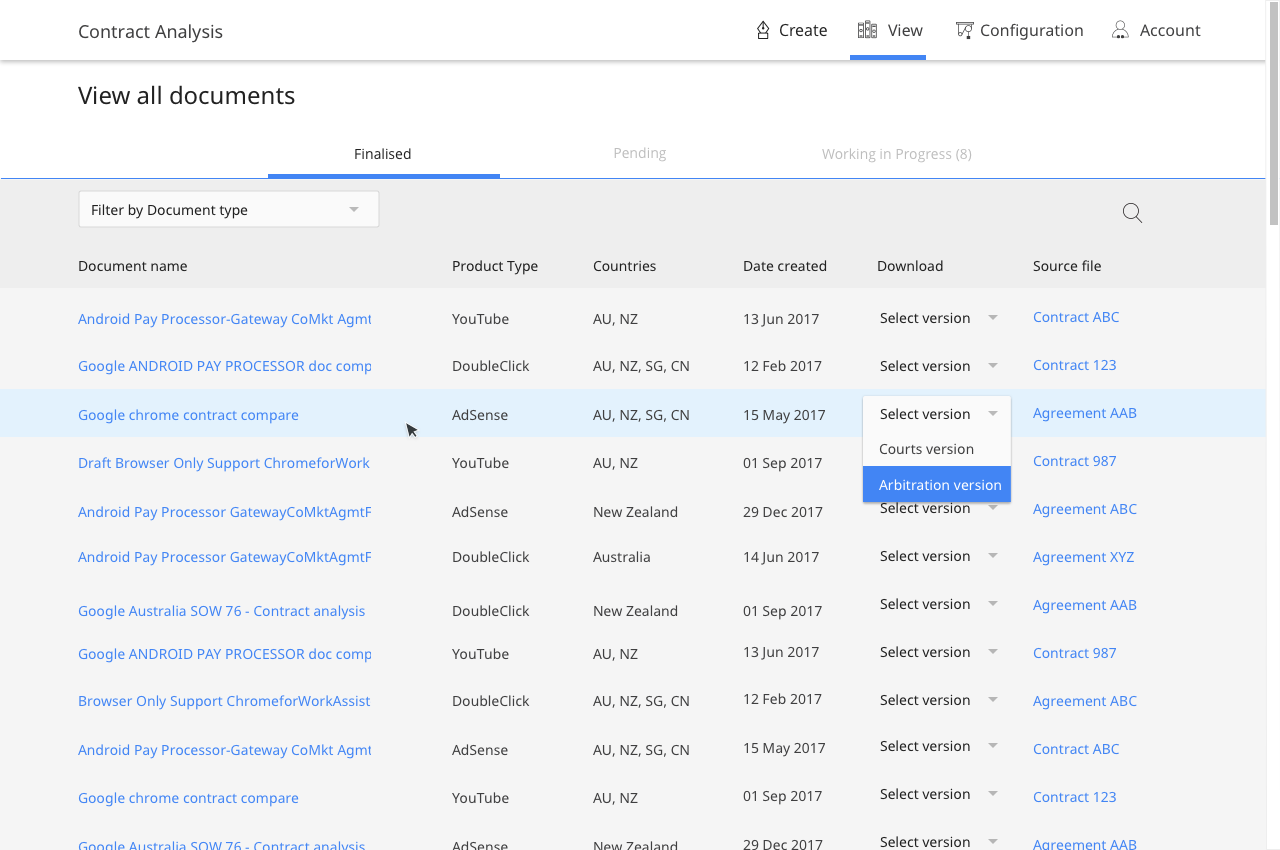The image size is (1280, 850).
Task: Select the Finalised tab
Action: 383,154
